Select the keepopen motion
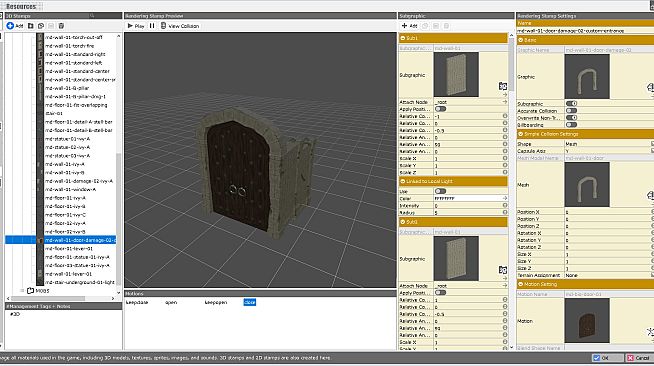The width and height of the screenshot is (654, 366). [x=216, y=302]
